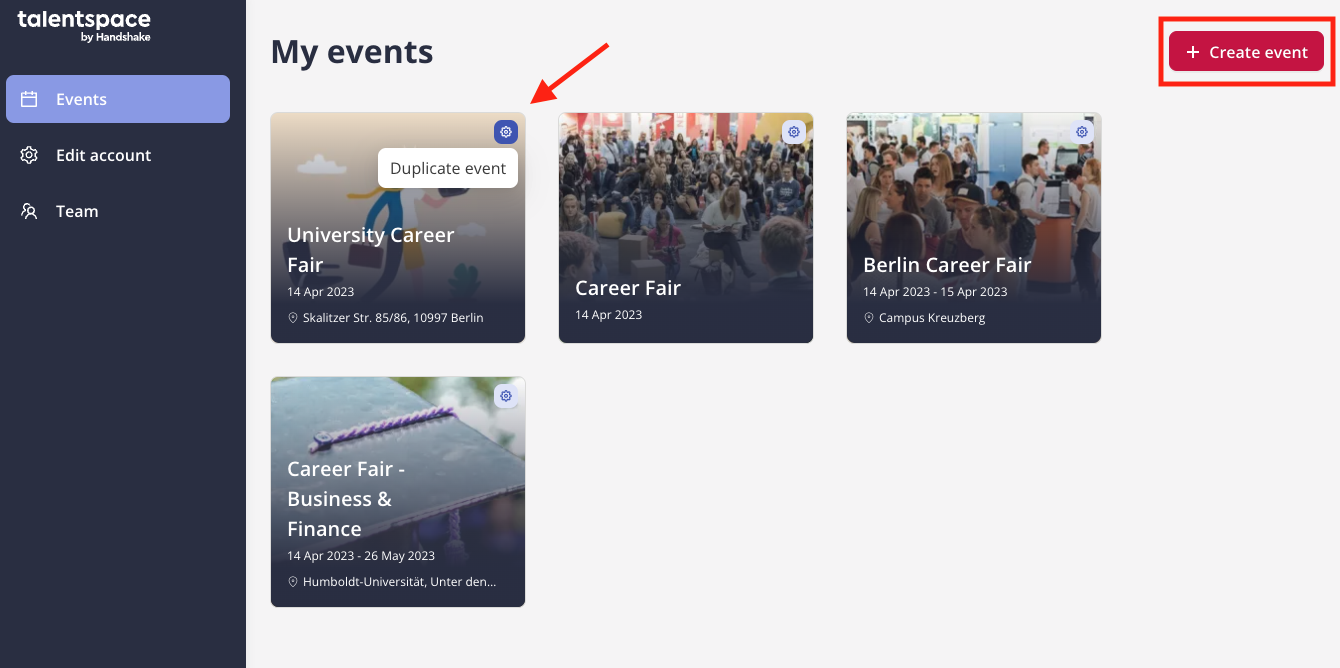
Task: Click location pin next to Skalitzer Str. address
Action: point(293,318)
